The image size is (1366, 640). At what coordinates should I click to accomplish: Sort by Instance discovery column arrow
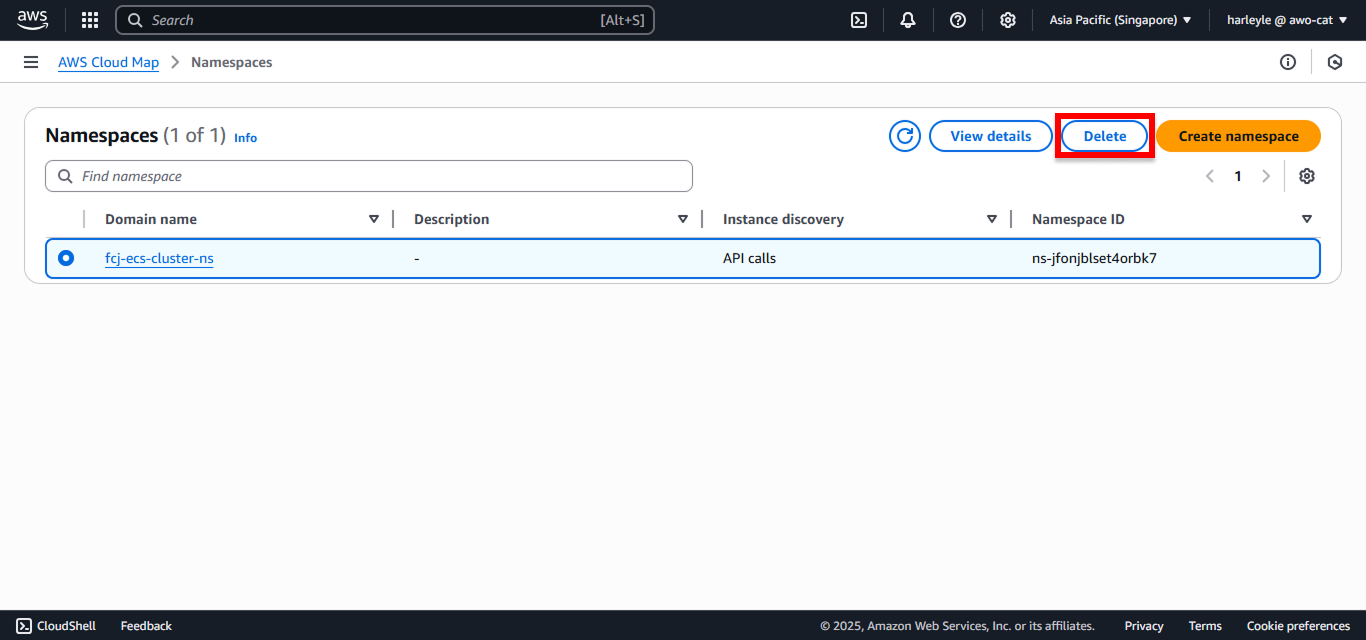pos(992,219)
